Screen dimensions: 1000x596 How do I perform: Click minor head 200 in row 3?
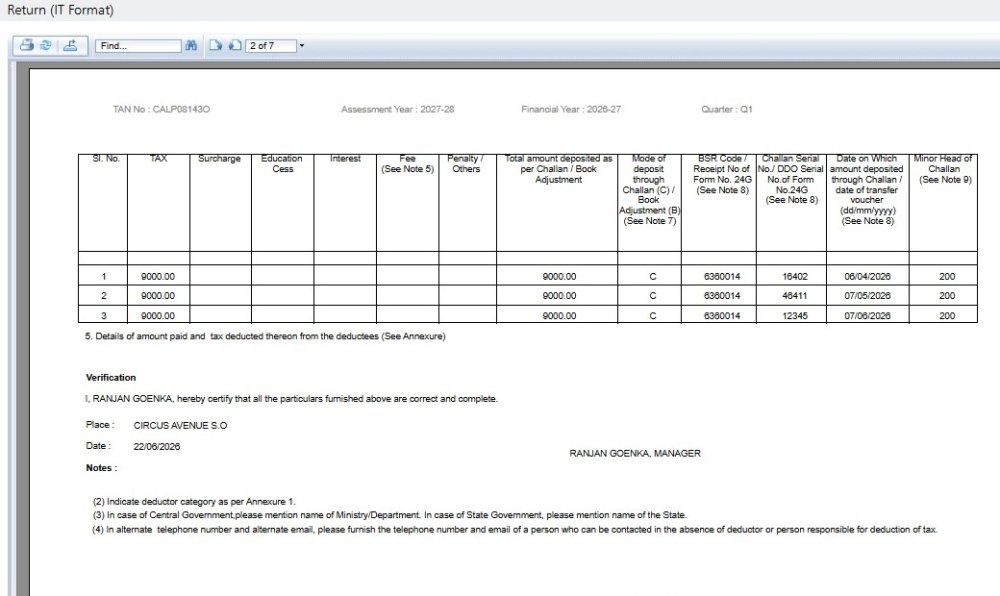[x=947, y=316]
